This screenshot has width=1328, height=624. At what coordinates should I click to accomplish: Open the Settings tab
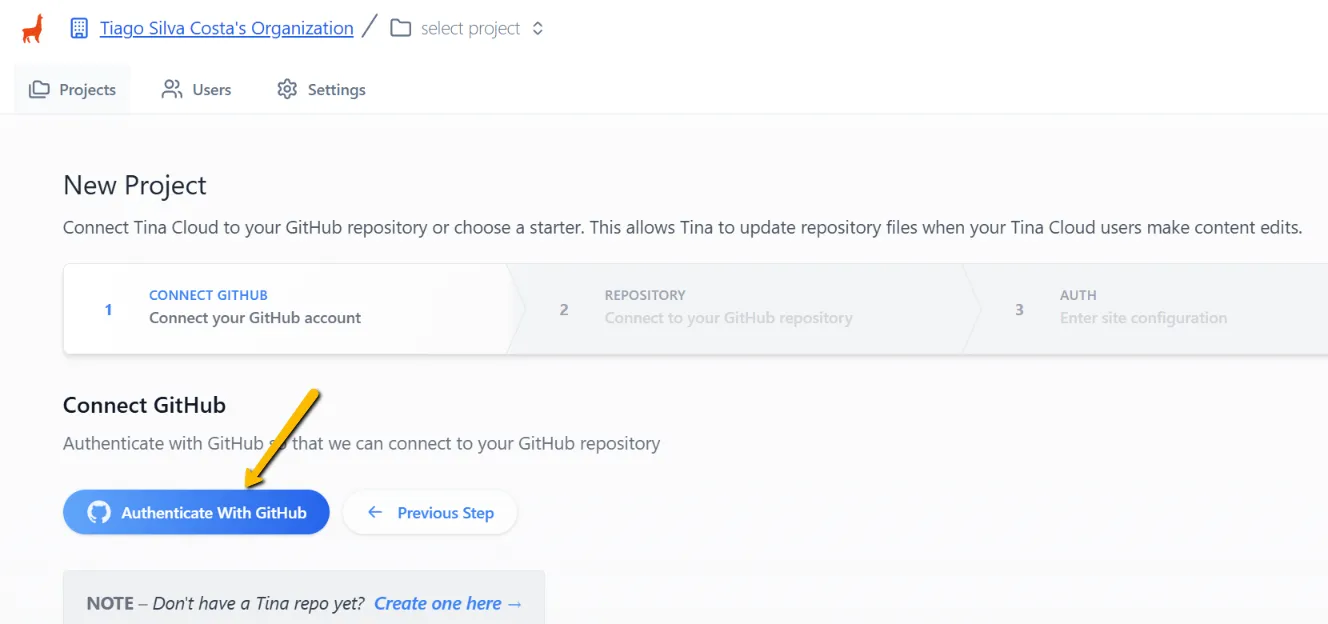[x=320, y=89]
